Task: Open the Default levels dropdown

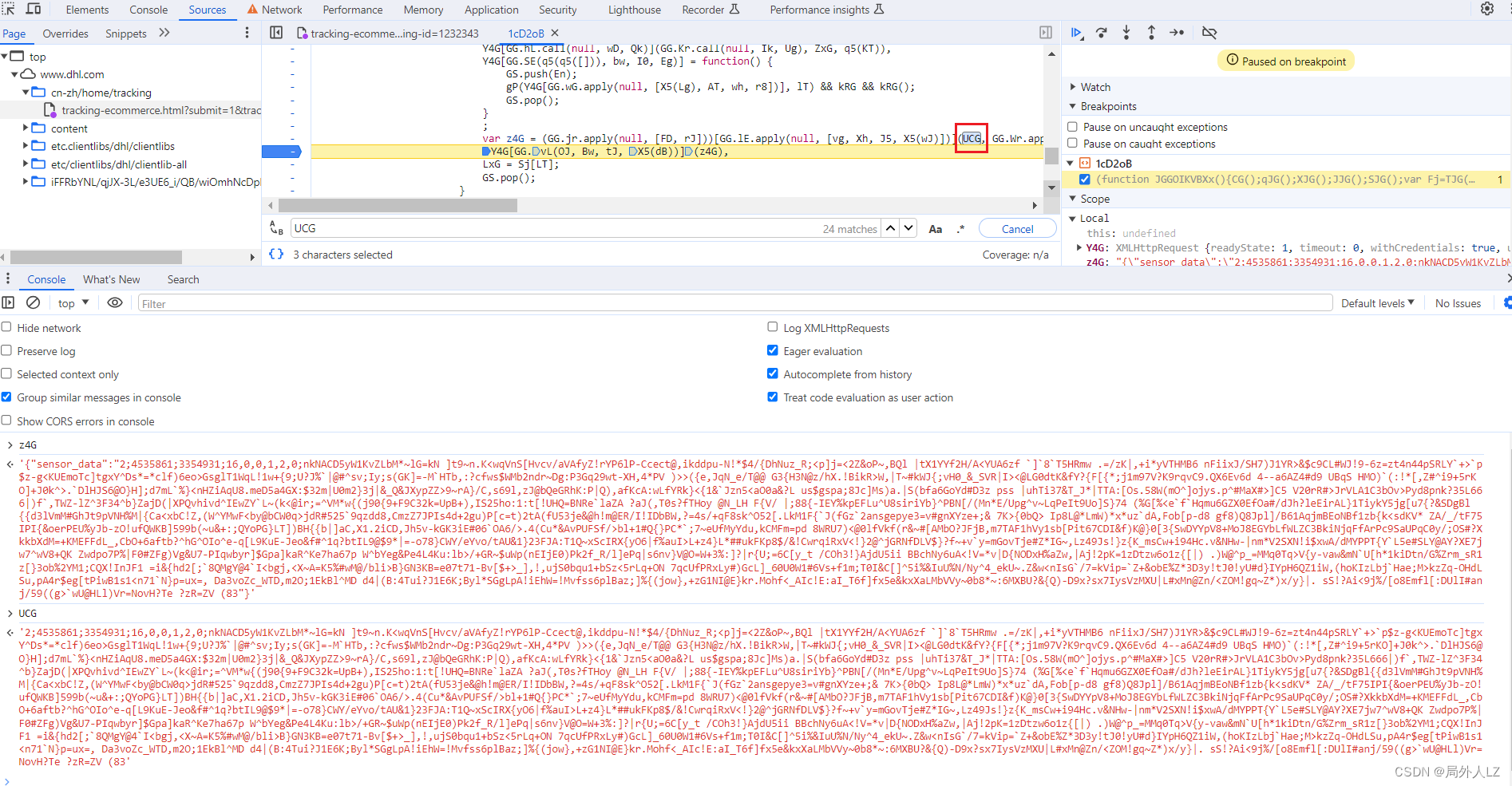Action: tap(1378, 303)
